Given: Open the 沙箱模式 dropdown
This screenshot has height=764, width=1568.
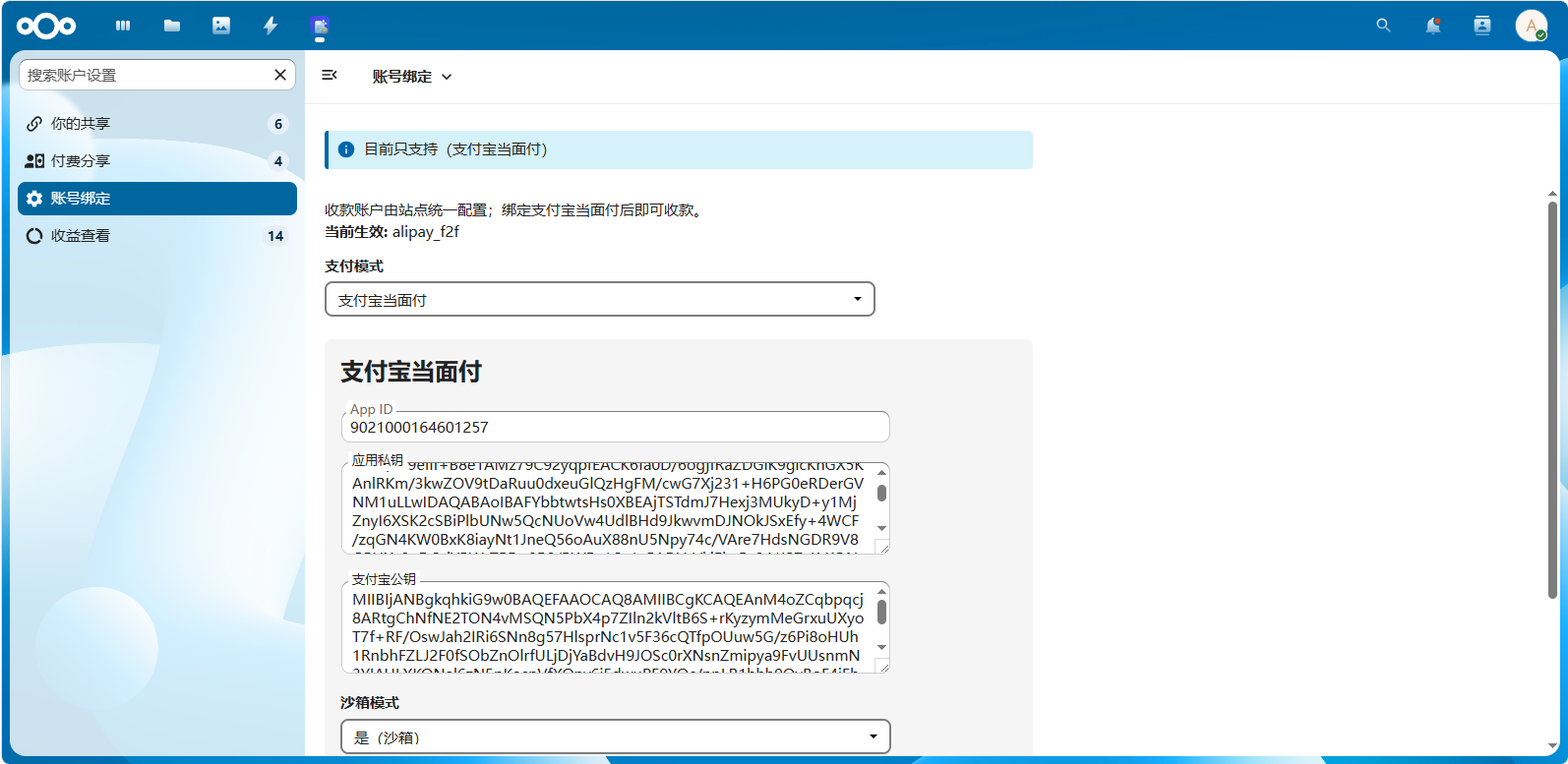Looking at the screenshot, I should [x=616, y=736].
